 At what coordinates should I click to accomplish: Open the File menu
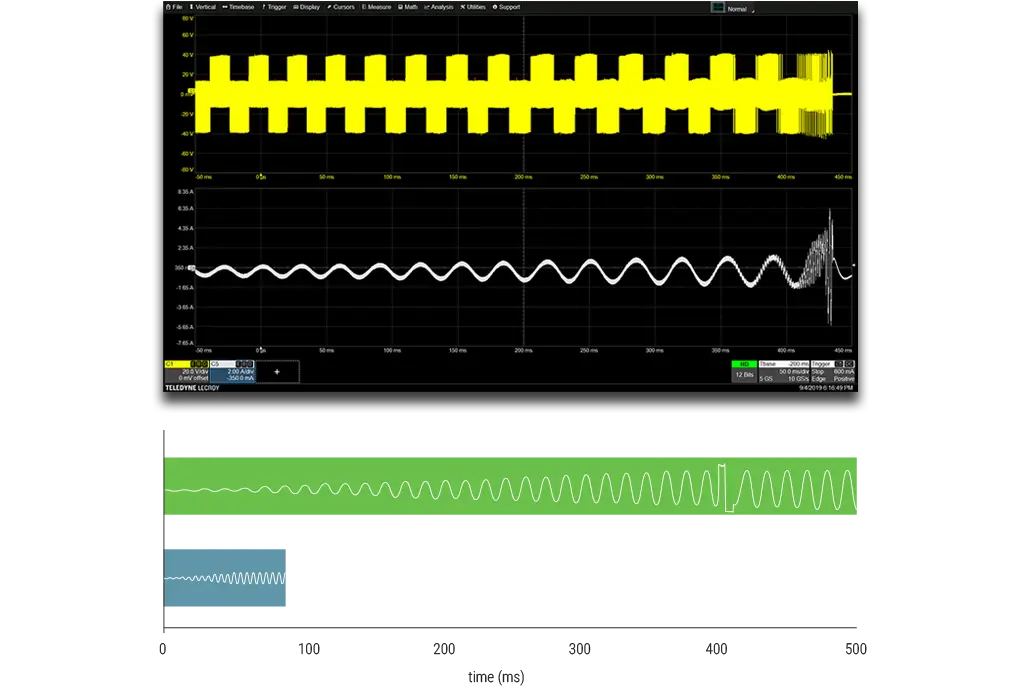174,7
